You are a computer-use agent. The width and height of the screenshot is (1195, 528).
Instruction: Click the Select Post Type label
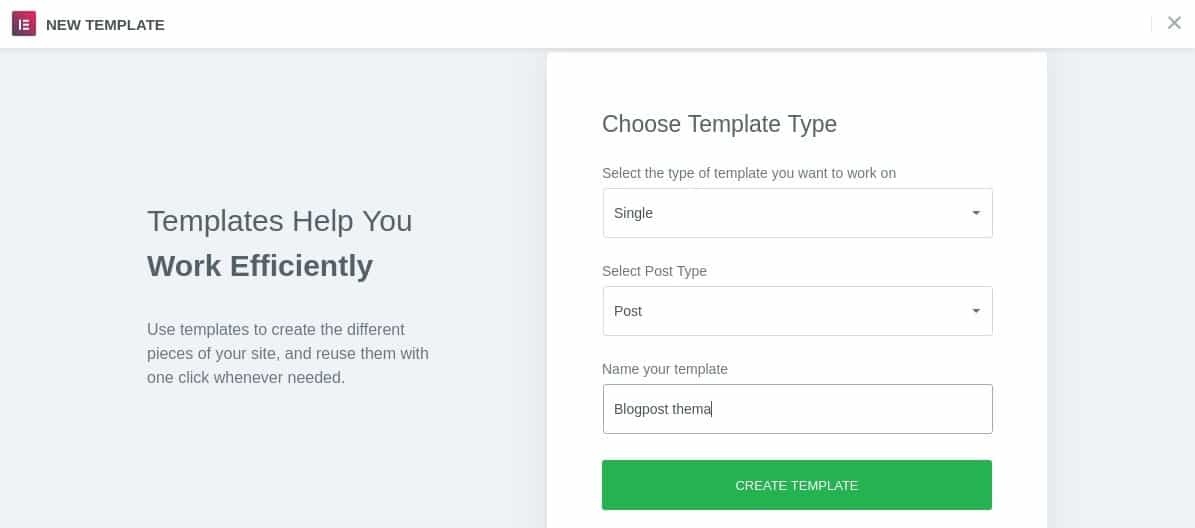pyautogui.click(x=654, y=271)
